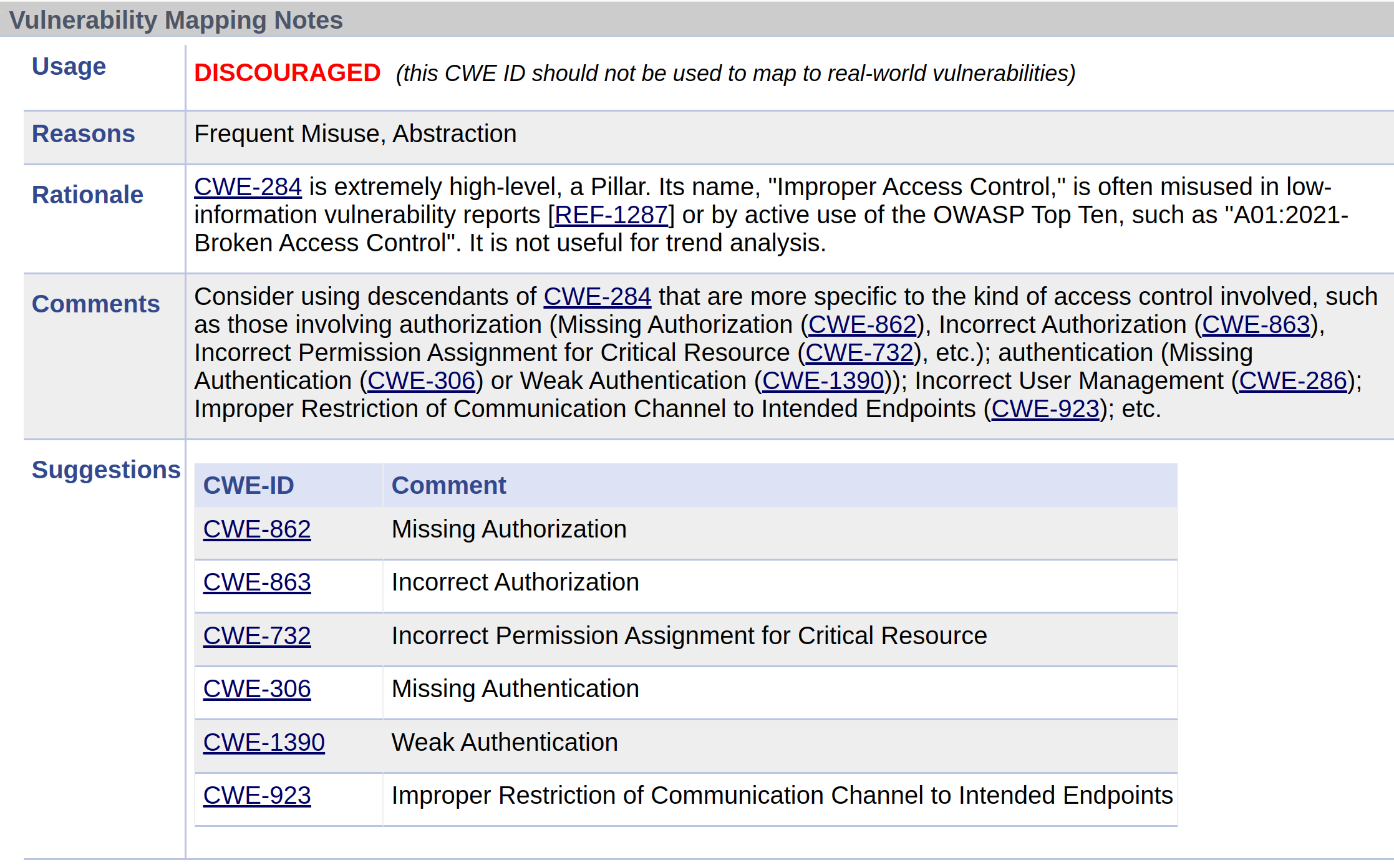The width and height of the screenshot is (1394, 868).
Task: Click the red DISCOURAGED usage label
Action: pos(287,73)
